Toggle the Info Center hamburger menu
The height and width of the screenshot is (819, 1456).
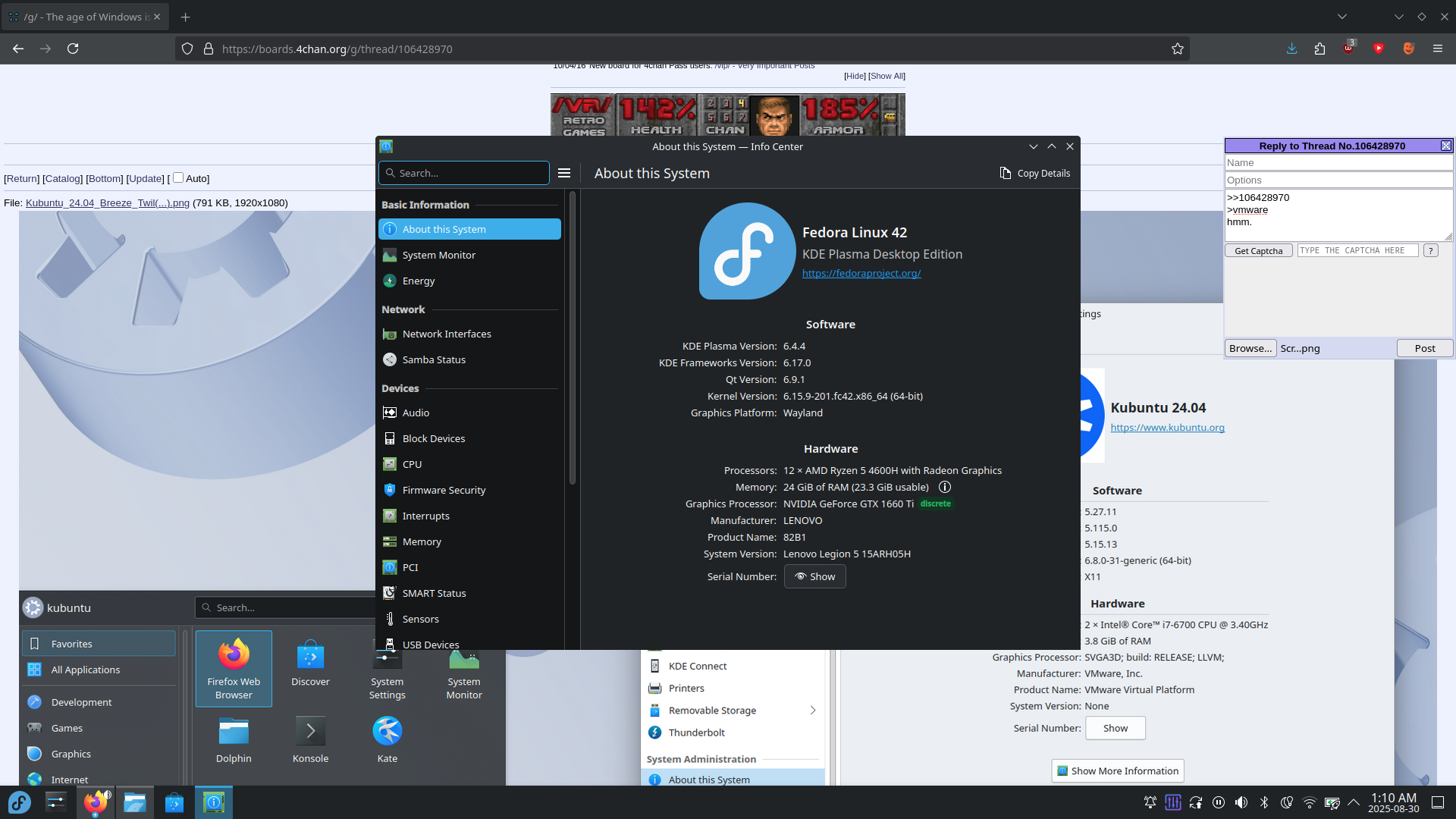(564, 173)
